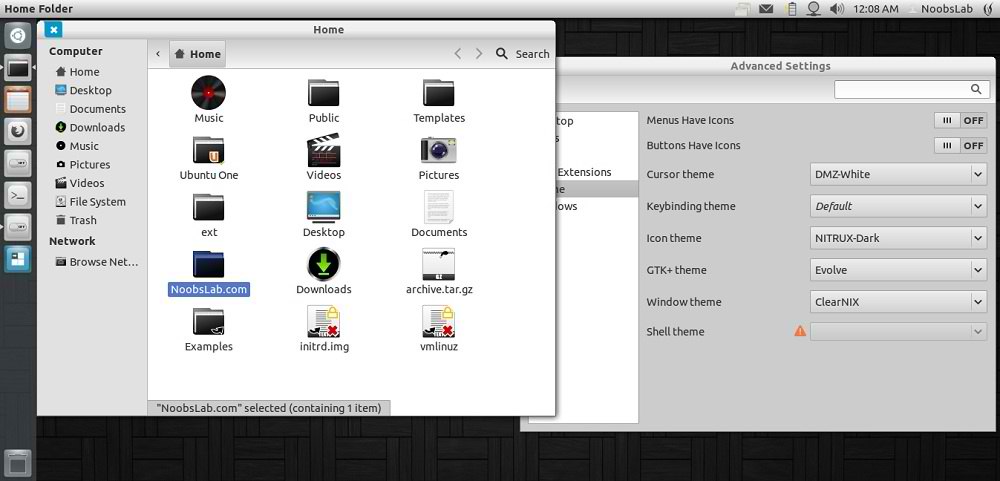Open the Keybinding theme dropdown

click(x=898, y=206)
